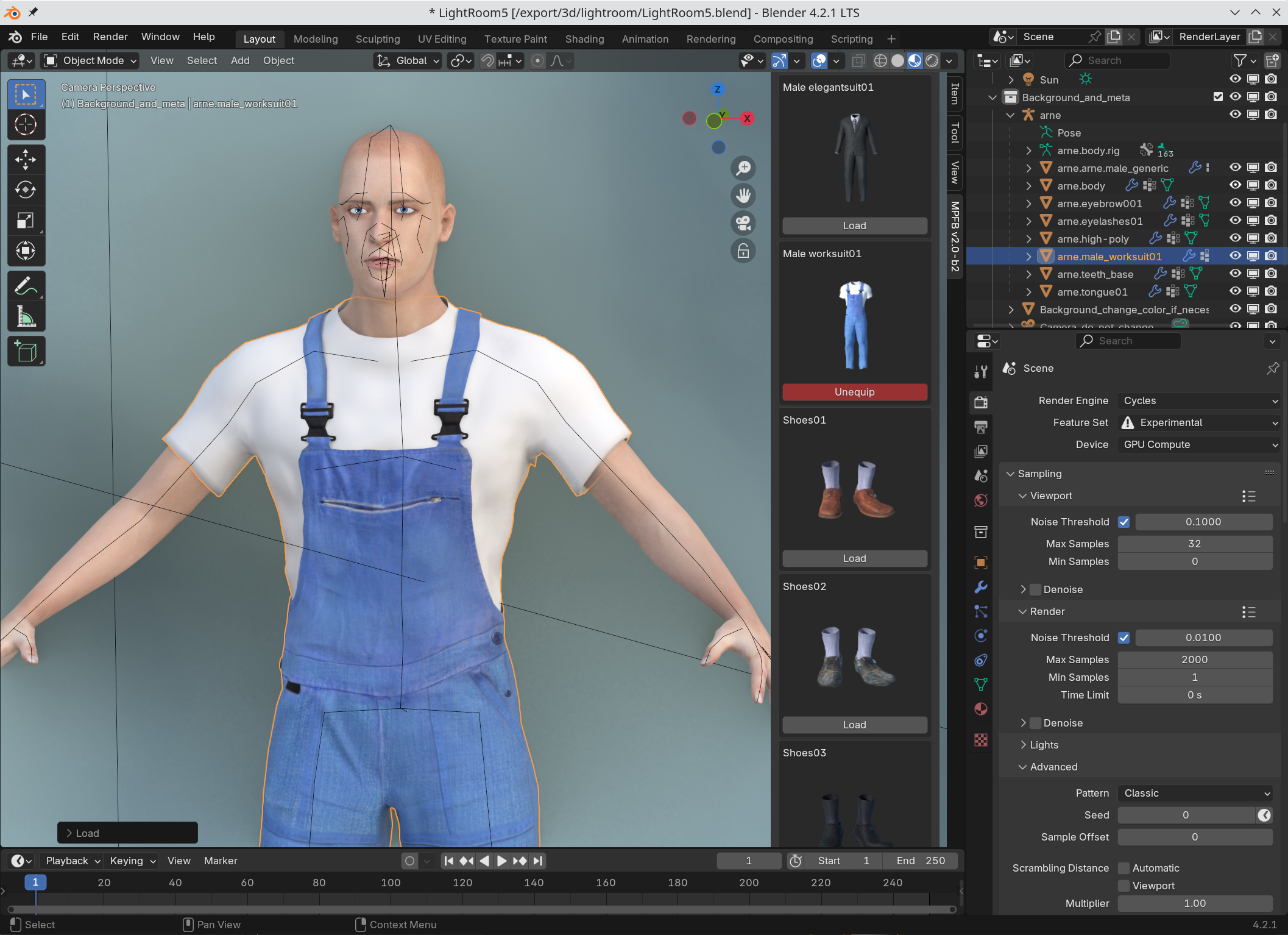Screen dimensions: 1288x935
Task: Switch to the Shading workspace tab
Action: pos(584,39)
